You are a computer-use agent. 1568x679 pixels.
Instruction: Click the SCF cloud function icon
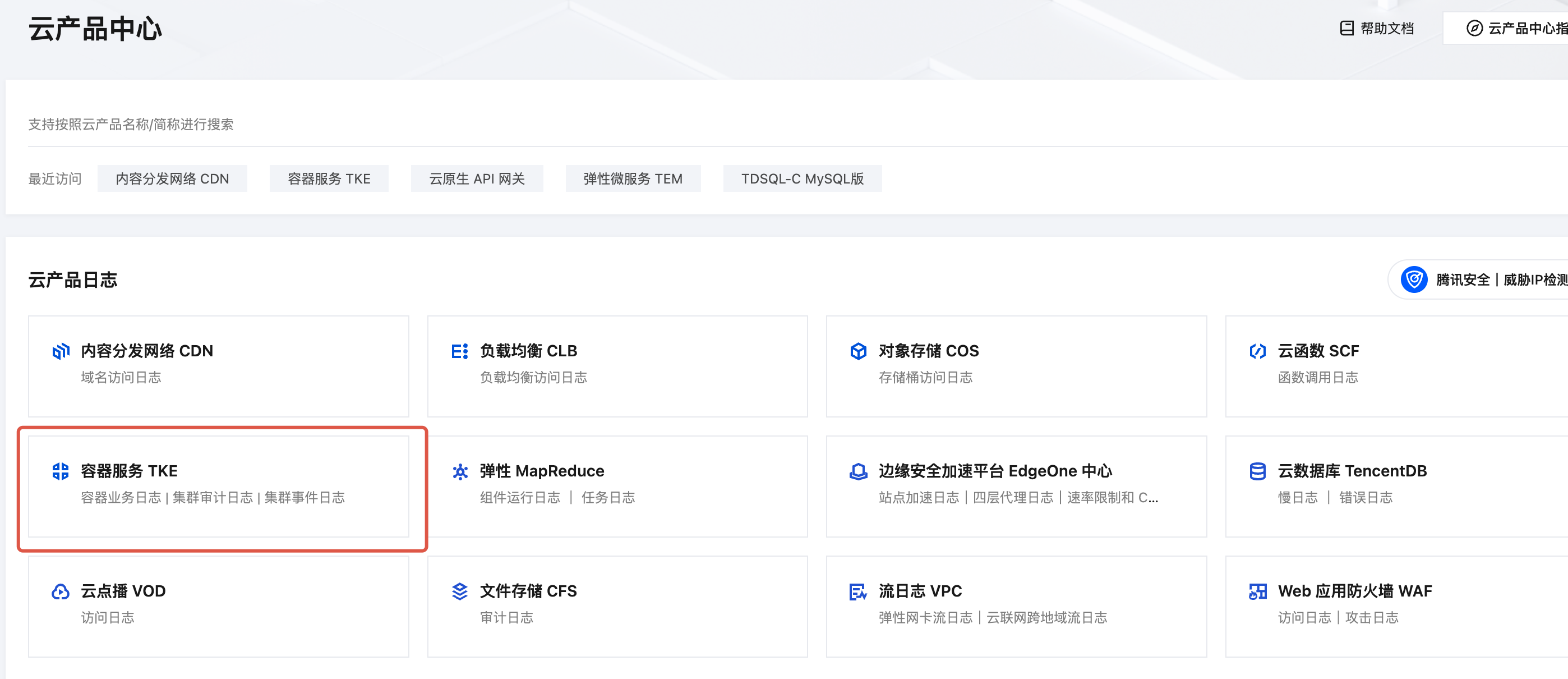1257,351
